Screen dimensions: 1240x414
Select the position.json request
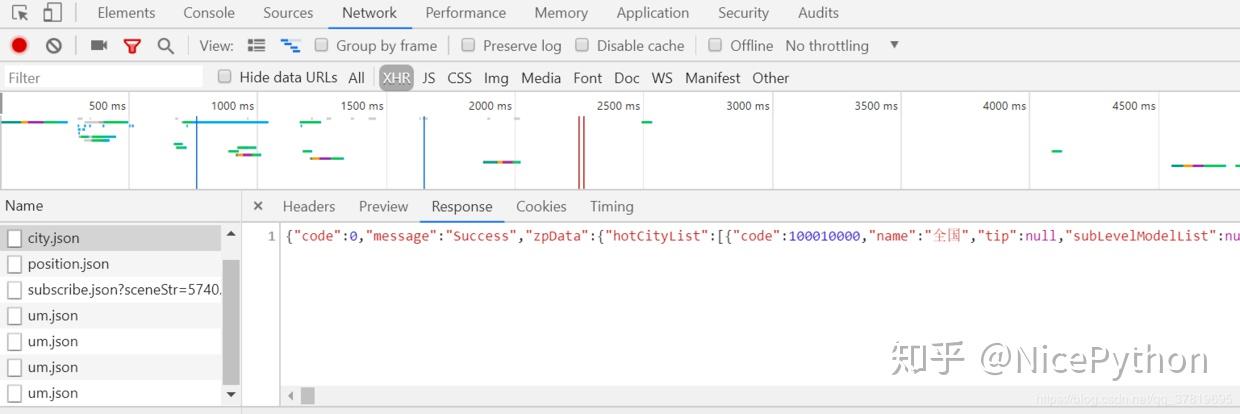tap(111, 264)
